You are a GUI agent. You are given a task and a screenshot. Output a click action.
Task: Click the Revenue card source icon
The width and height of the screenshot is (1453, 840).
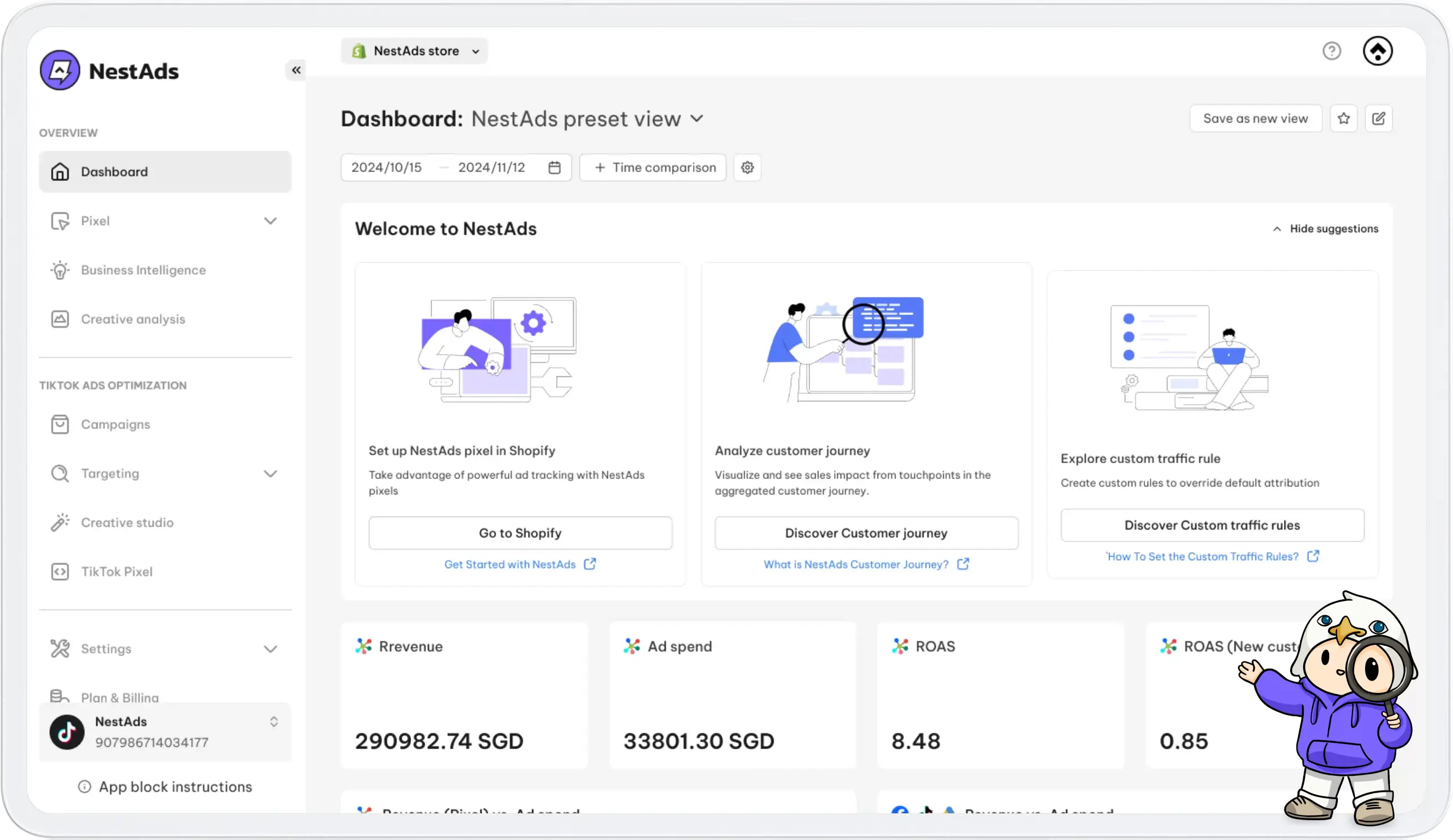pos(363,646)
